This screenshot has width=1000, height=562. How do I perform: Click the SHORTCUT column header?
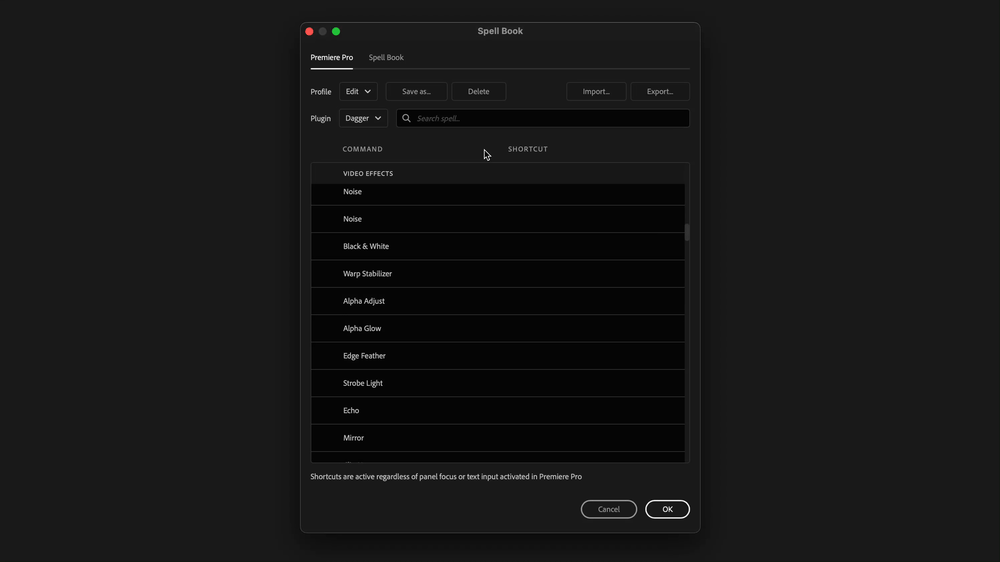(x=527, y=149)
